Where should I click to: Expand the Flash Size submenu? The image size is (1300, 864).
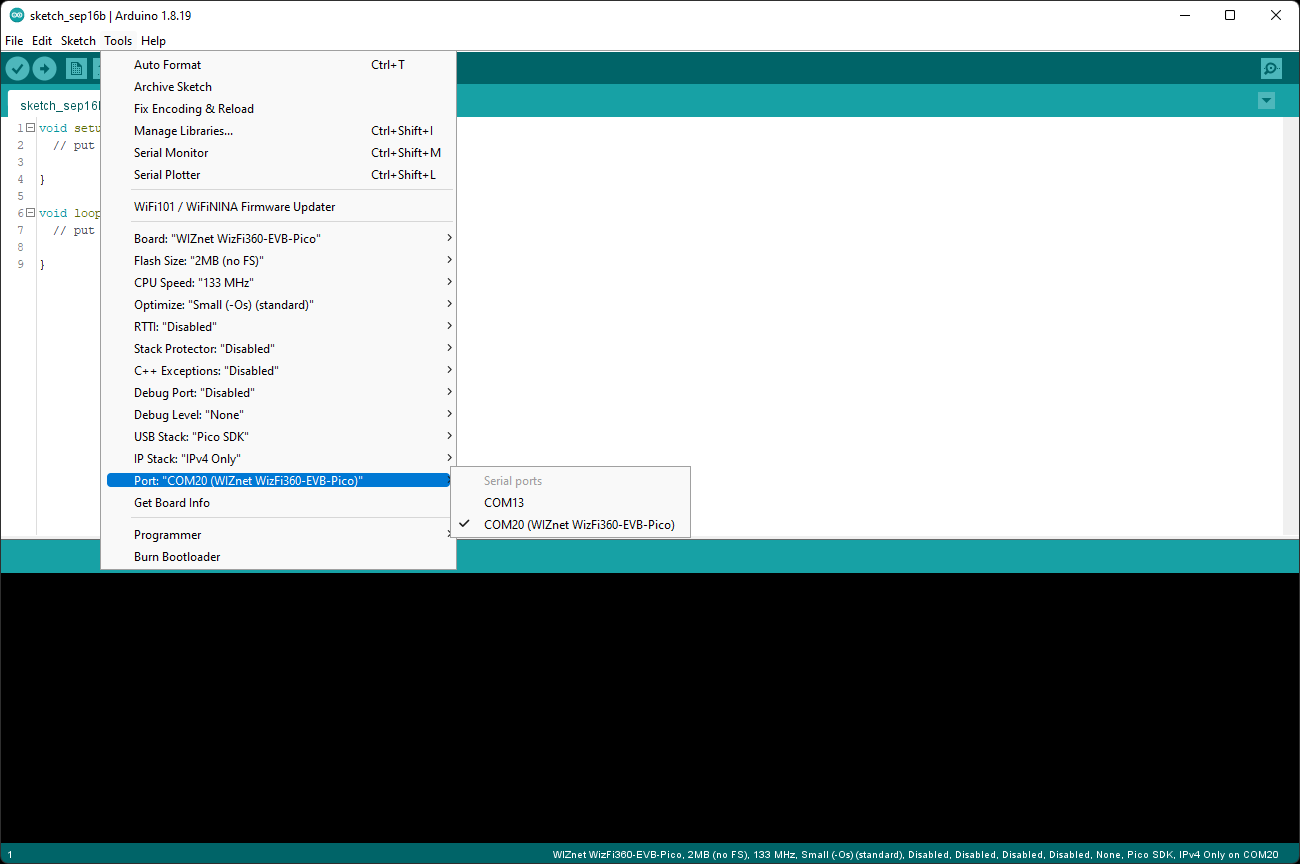pos(279,261)
